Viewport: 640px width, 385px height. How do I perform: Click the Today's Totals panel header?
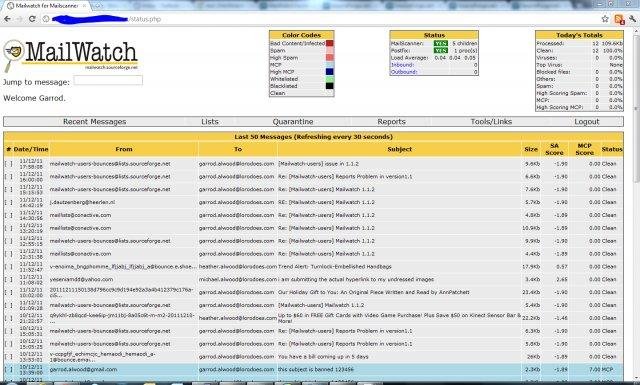(580, 35)
